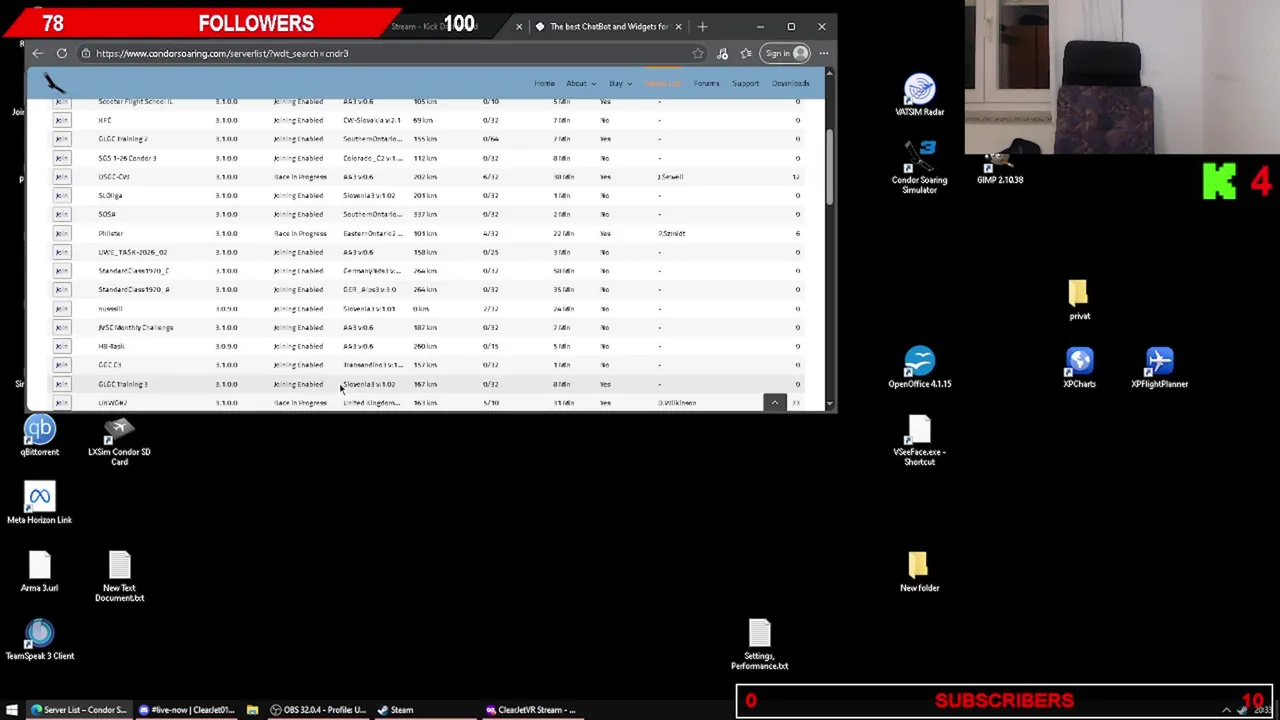1280x720 pixels.
Task: Open Meta Horizon Link desktop icon
Action: (x=40, y=504)
